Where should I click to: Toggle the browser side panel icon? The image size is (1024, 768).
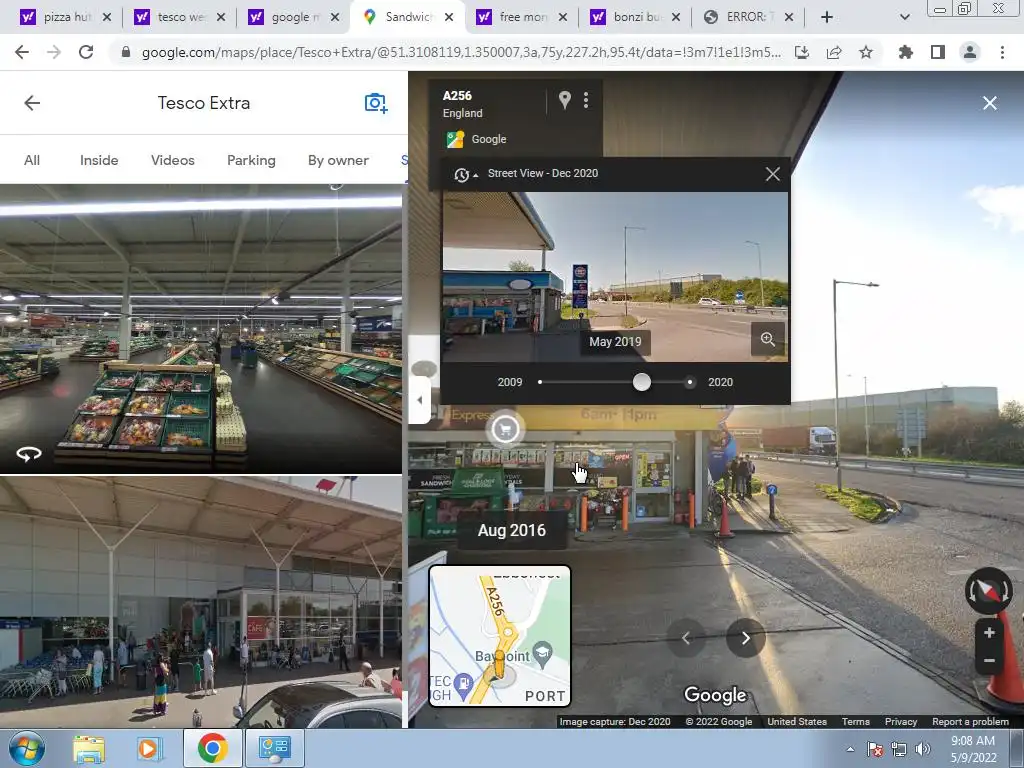(x=938, y=52)
